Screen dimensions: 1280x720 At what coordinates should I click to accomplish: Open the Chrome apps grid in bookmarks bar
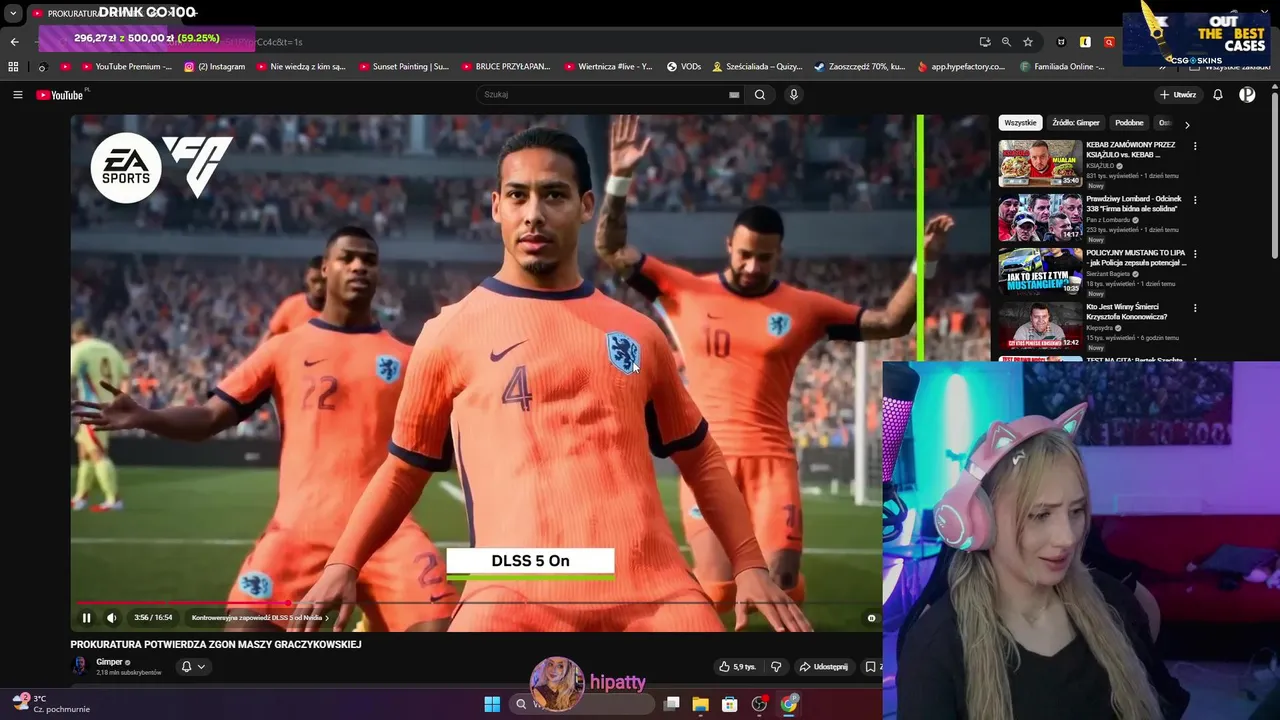point(13,67)
